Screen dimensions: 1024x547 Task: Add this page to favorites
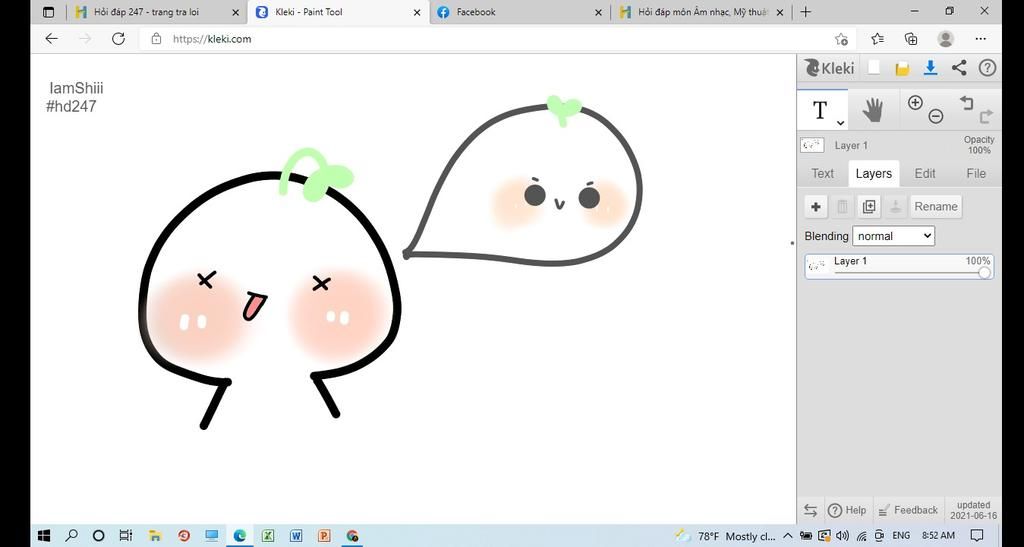(x=842, y=39)
